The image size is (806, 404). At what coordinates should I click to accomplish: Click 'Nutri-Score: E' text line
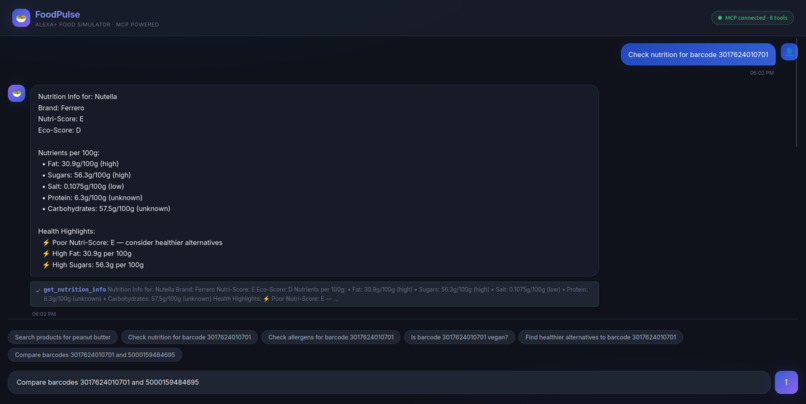[61, 119]
